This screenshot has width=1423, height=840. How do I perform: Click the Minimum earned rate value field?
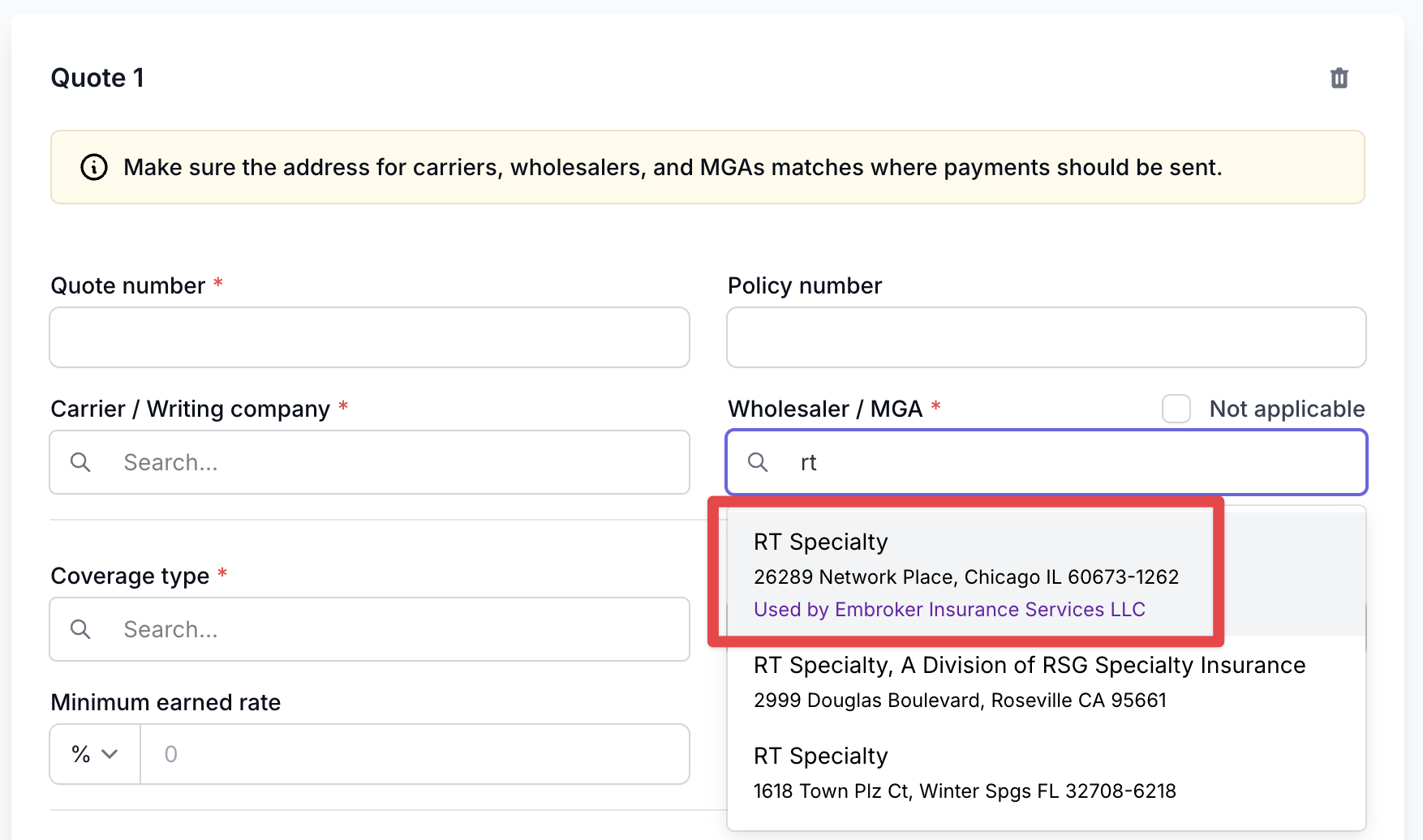click(x=415, y=754)
